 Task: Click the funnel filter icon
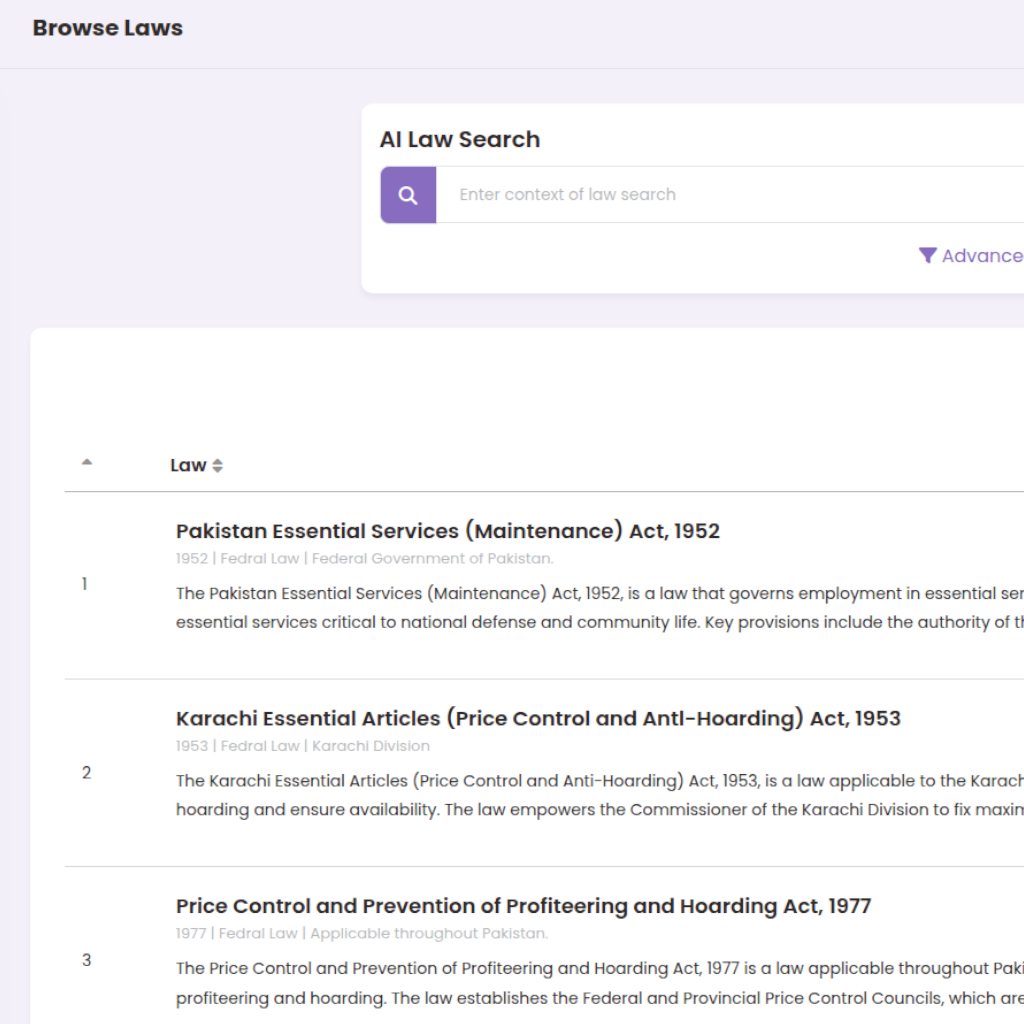(927, 256)
